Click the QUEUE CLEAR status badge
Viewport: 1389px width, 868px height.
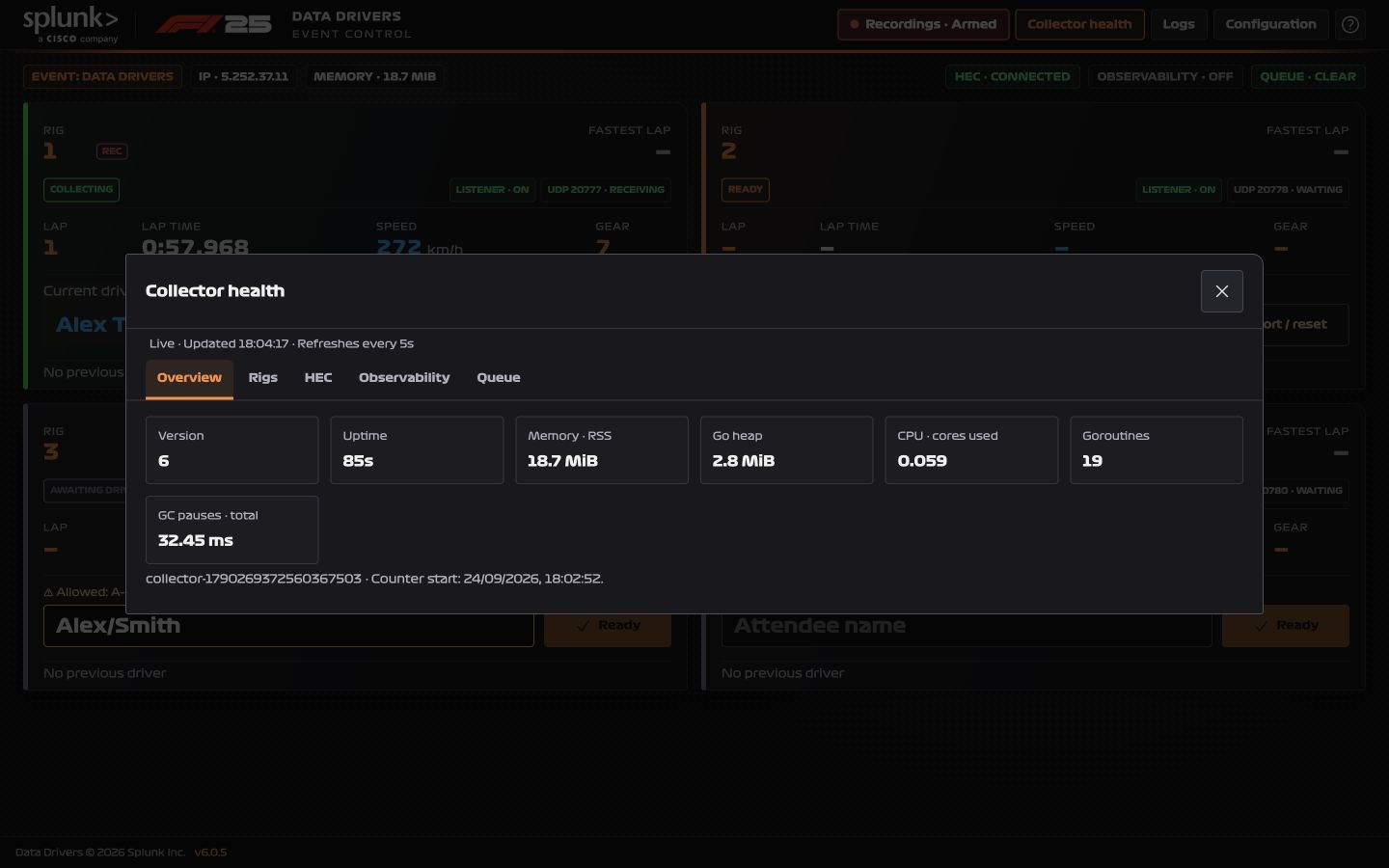click(x=1308, y=76)
